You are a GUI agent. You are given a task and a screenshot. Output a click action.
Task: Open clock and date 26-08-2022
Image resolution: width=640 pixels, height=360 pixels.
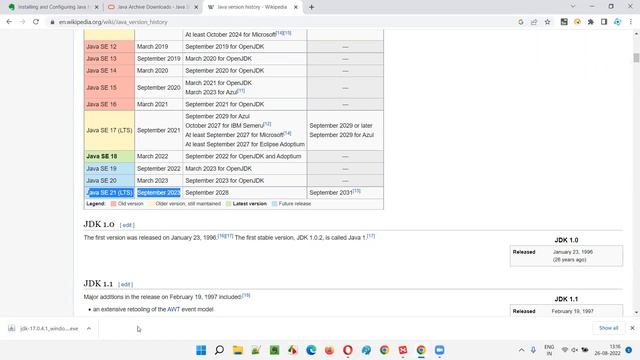click(x=608, y=350)
